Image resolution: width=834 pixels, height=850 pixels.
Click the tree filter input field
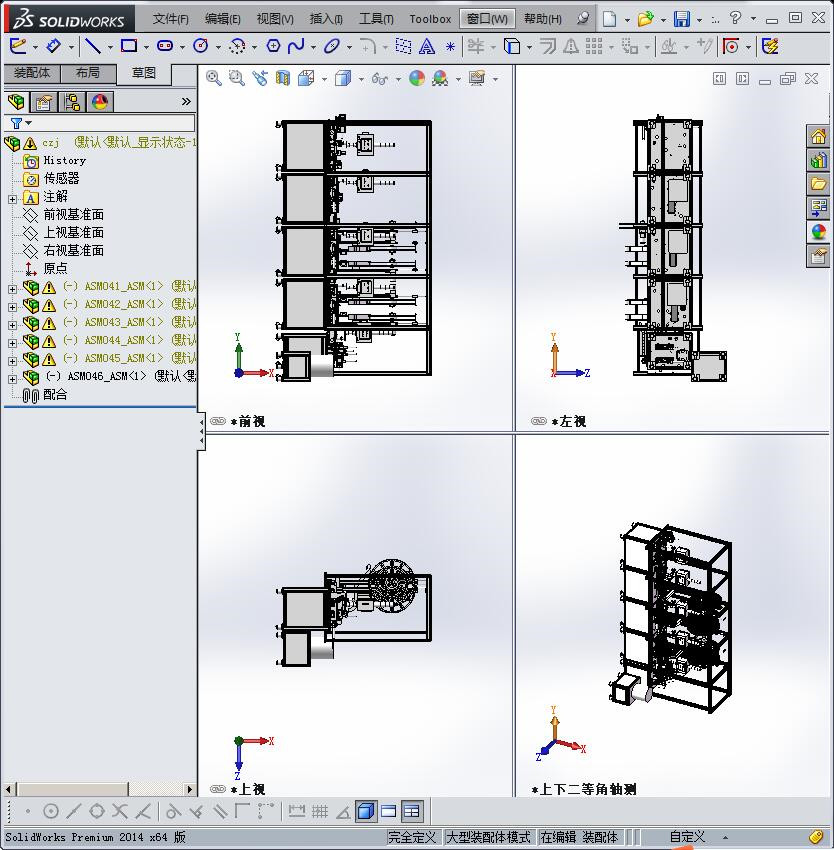[x=114, y=123]
